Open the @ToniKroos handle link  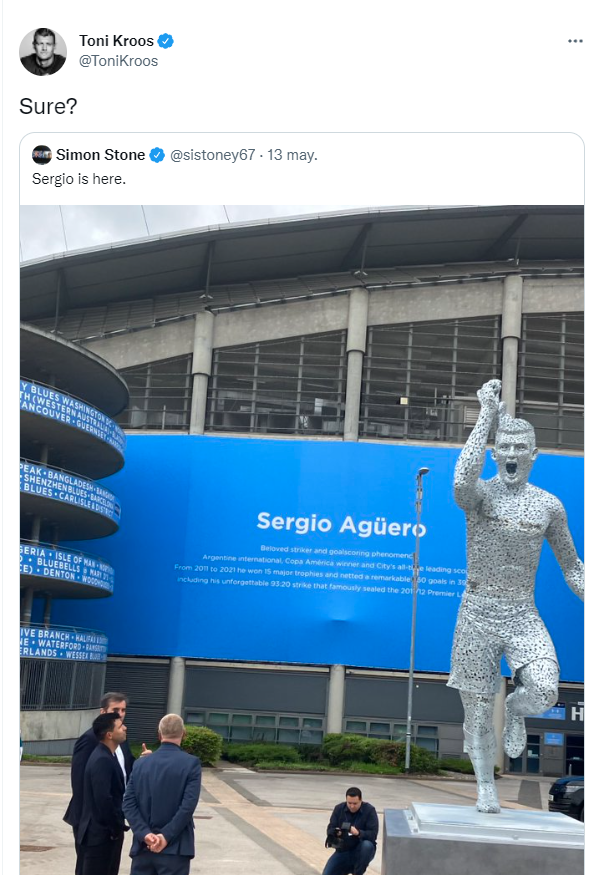118,61
